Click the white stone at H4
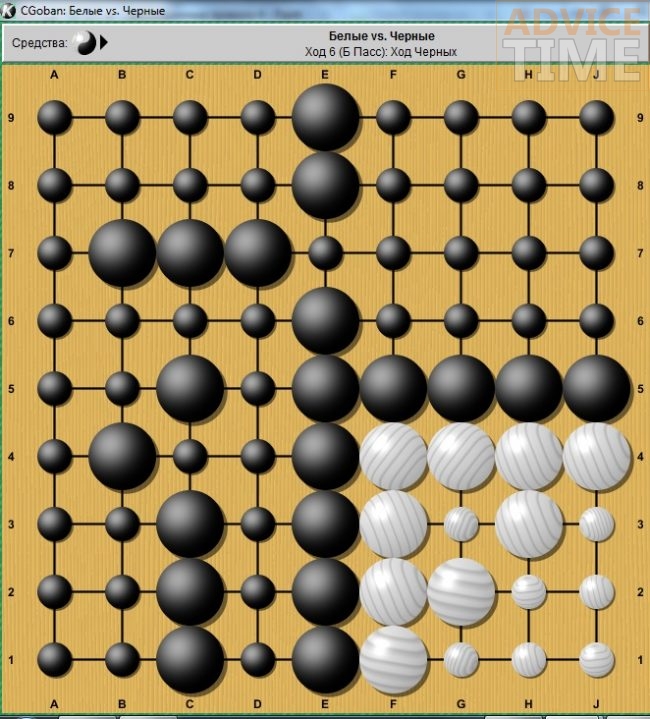 pos(529,457)
